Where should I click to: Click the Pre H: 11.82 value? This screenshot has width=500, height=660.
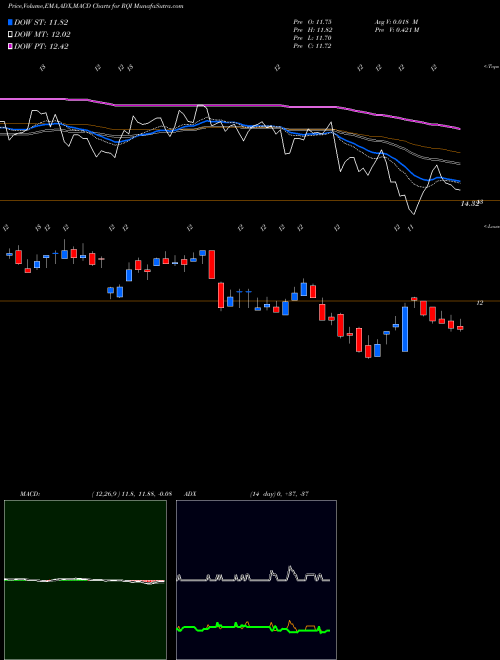(x=313, y=30)
